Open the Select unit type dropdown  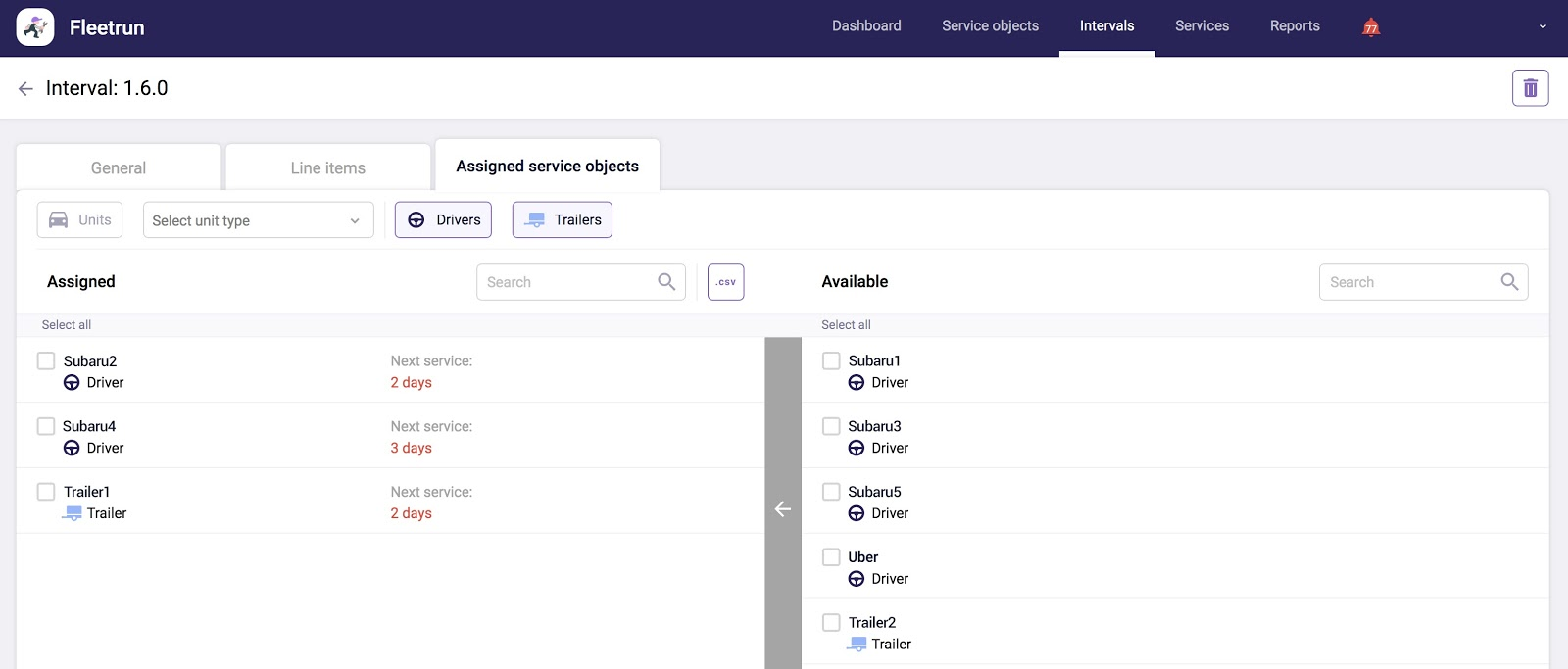point(258,220)
